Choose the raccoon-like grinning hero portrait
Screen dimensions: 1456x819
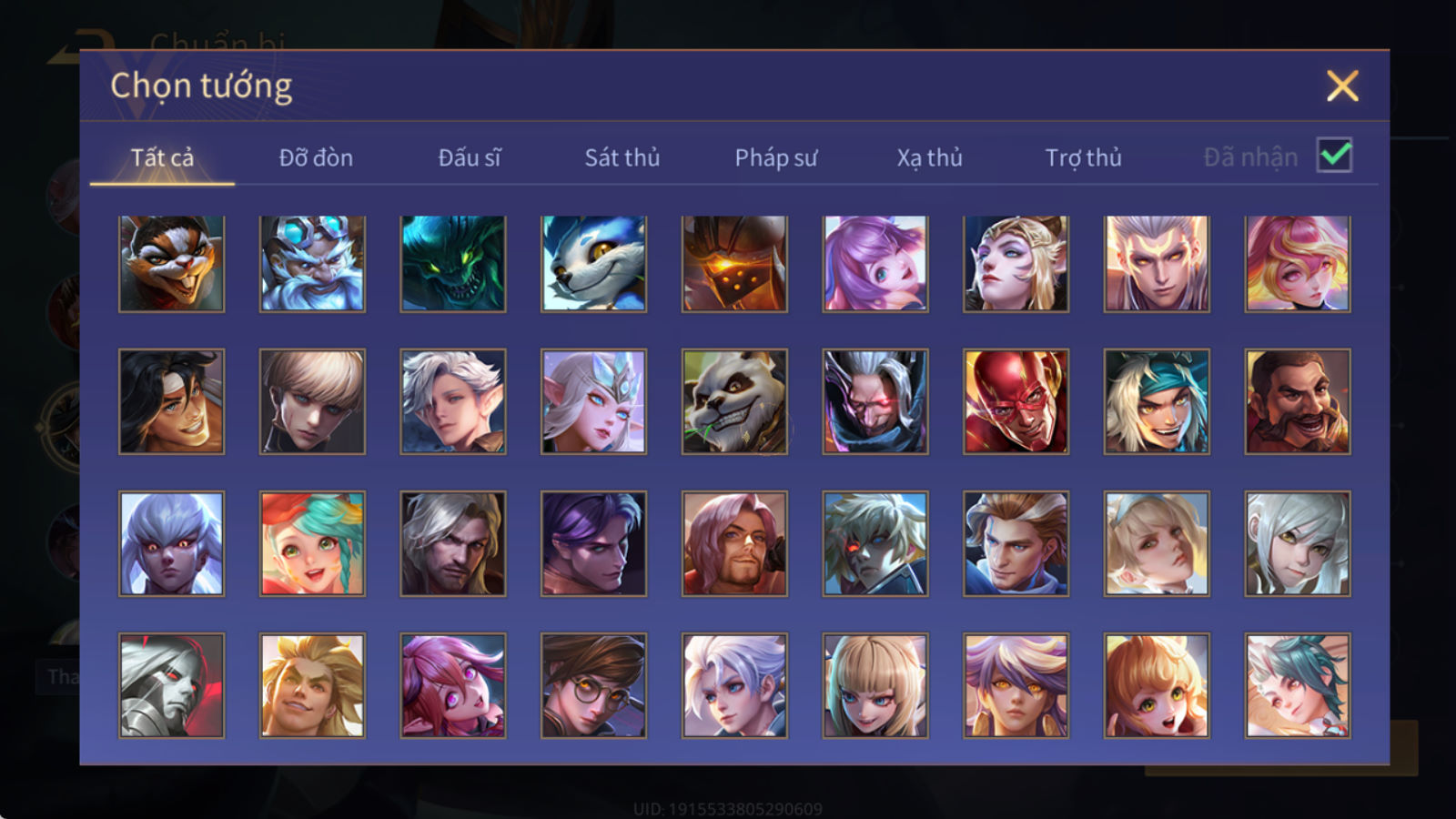pos(171,263)
